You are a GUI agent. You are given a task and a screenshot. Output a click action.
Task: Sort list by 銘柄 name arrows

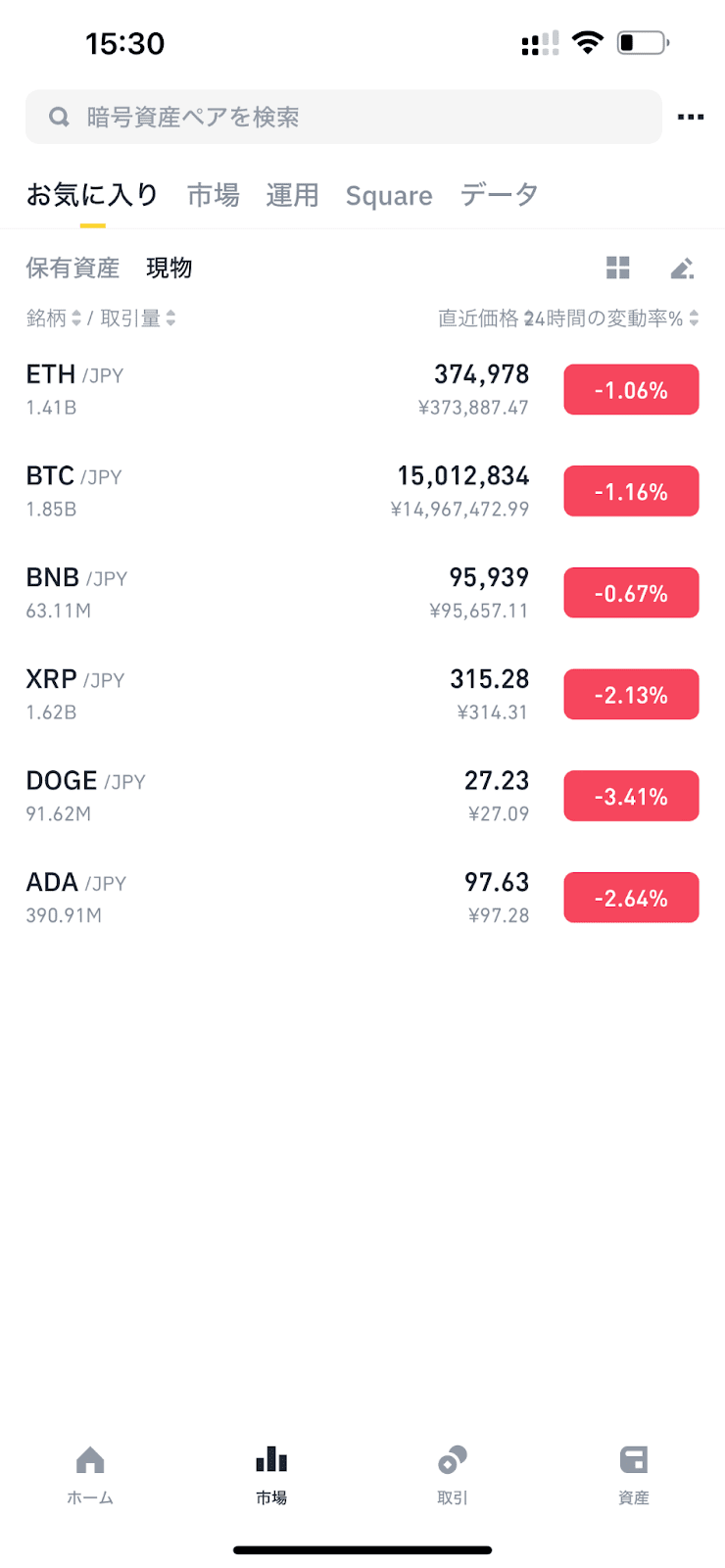(75, 318)
